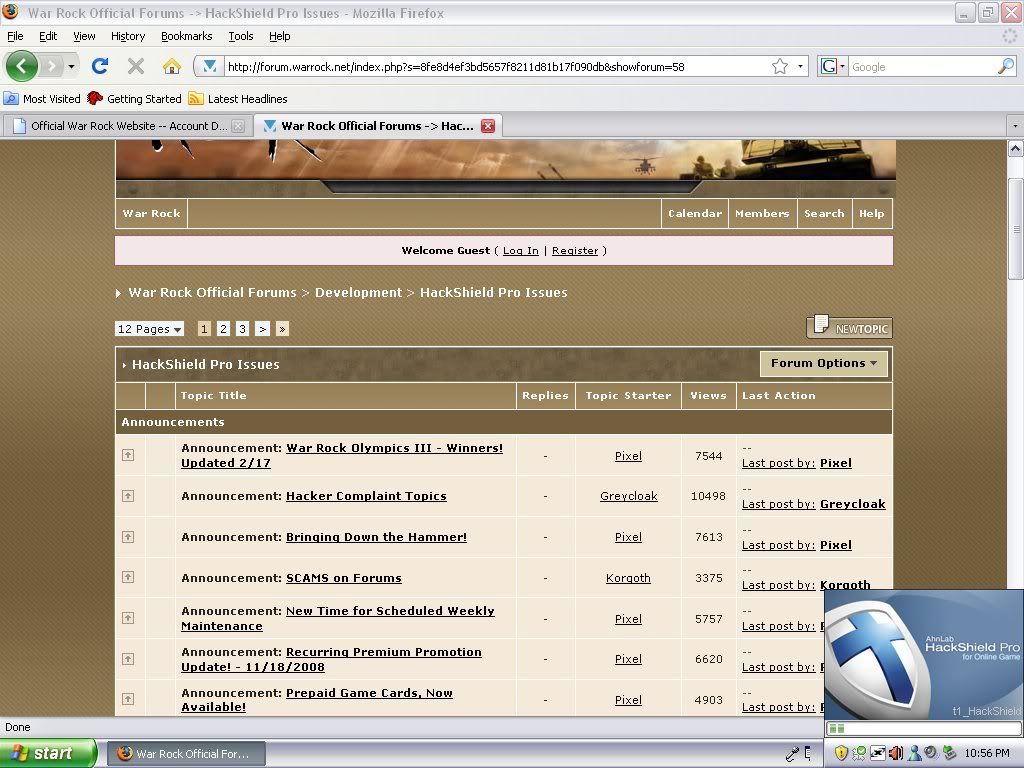The image size is (1024, 768).
Task: Go back with the green Back arrow
Action: click(22, 66)
